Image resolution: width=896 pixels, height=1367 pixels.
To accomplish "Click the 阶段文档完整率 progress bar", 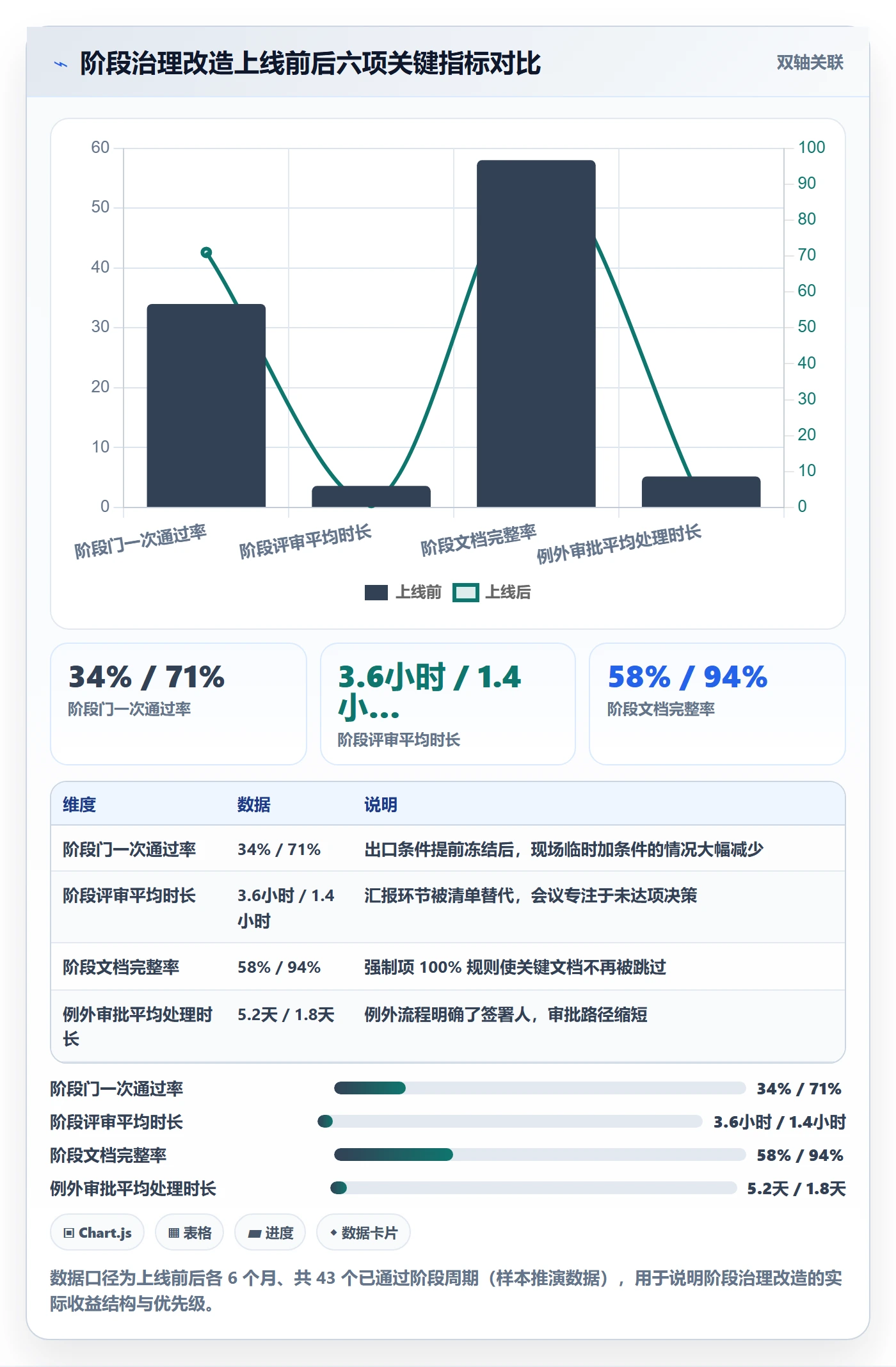I will click(x=540, y=1155).
